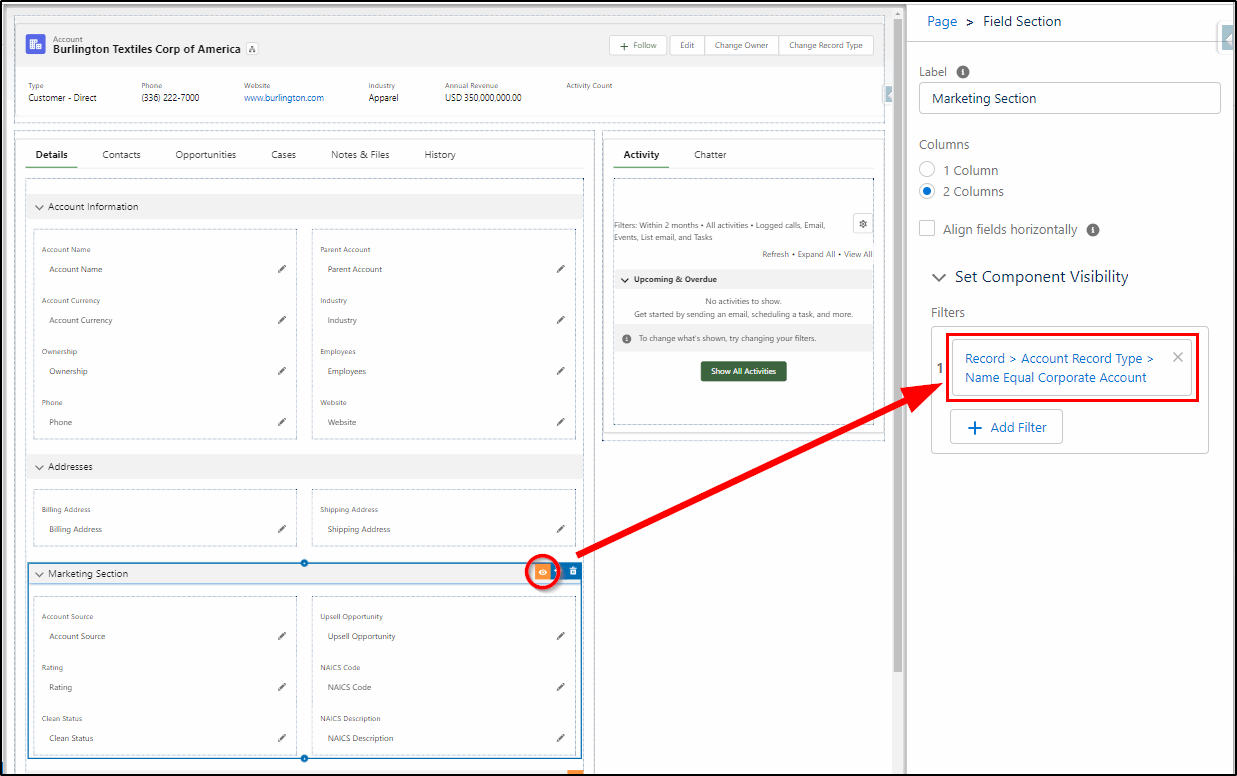This screenshot has height=776, width=1237.
Task: Click Label input containing Marketing Section
Action: point(1070,98)
